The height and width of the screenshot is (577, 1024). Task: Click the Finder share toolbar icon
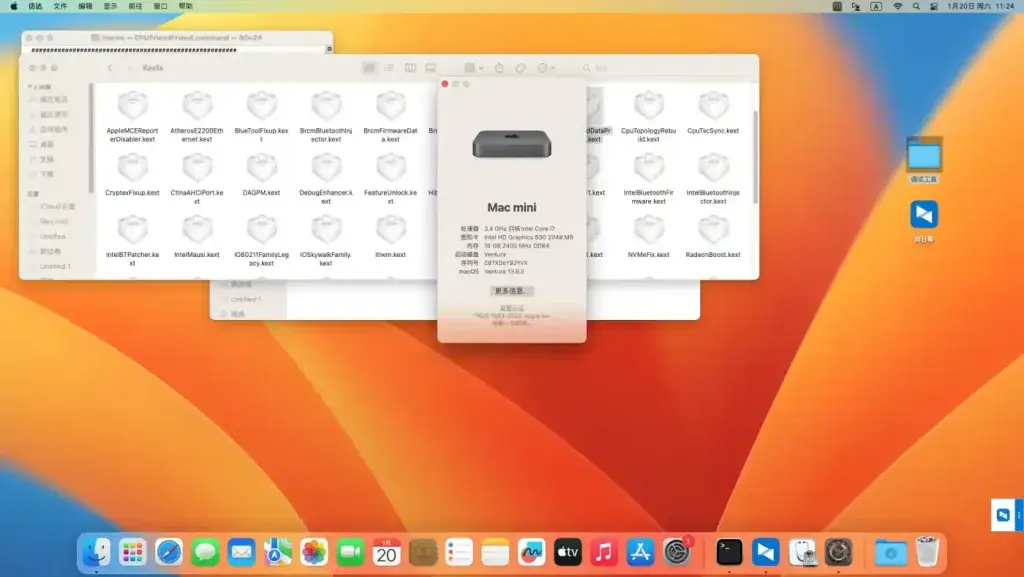point(500,68)
